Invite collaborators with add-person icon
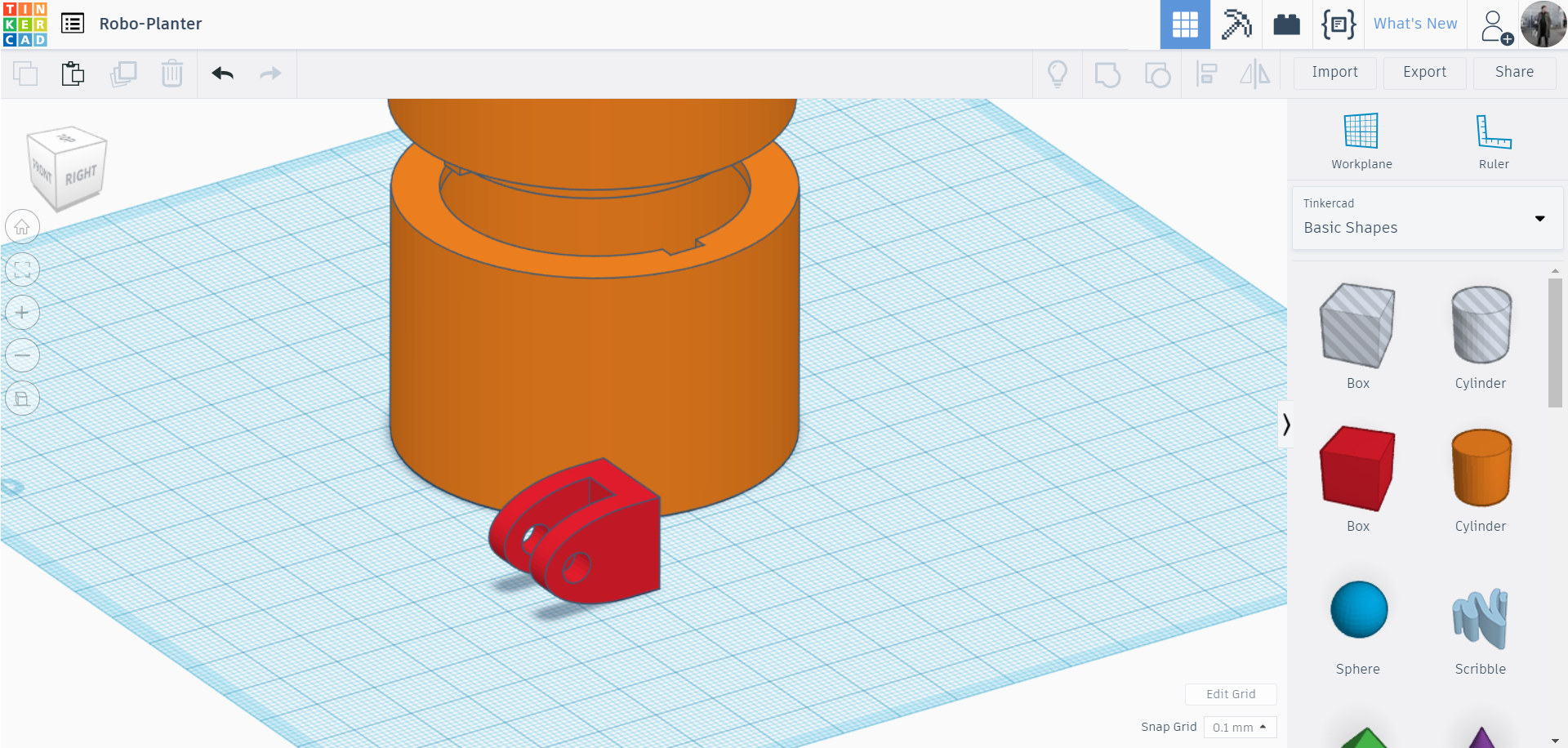Screen dimensions: 1568x748 coord(1495,26)
